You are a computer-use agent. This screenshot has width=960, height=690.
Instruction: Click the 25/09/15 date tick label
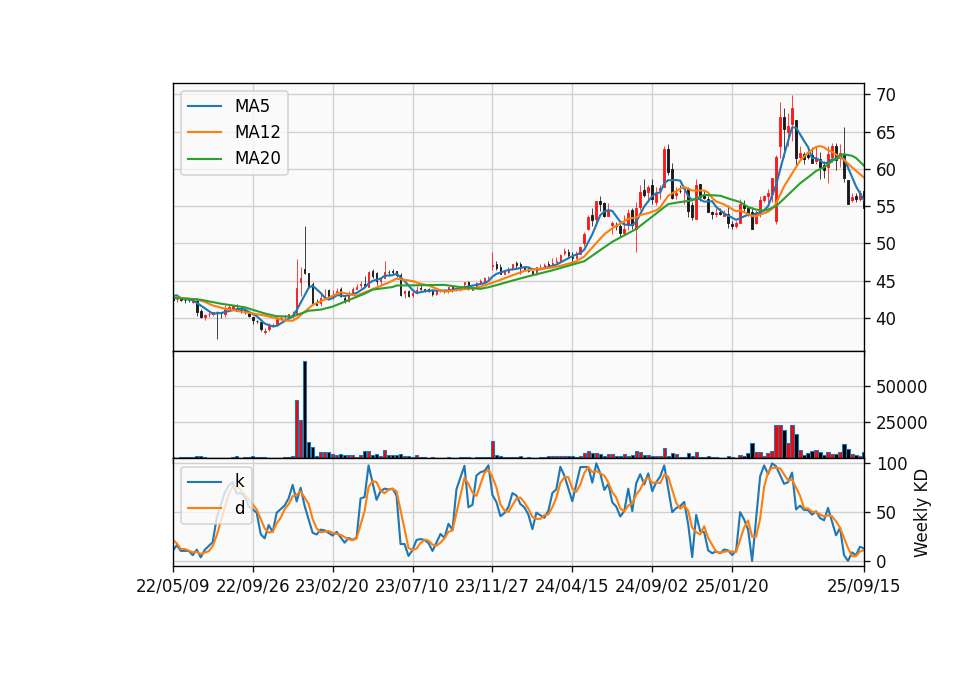[x=864, y=586]
